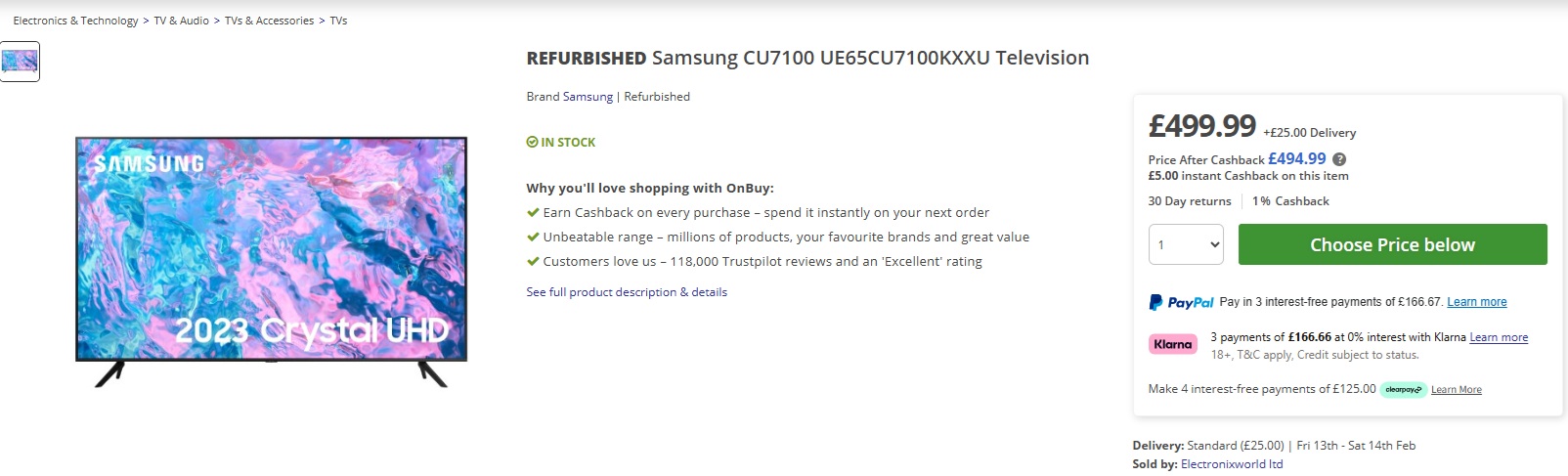Click the main Samsung TV product image
1568x476 pixels.
pos(271,261)
